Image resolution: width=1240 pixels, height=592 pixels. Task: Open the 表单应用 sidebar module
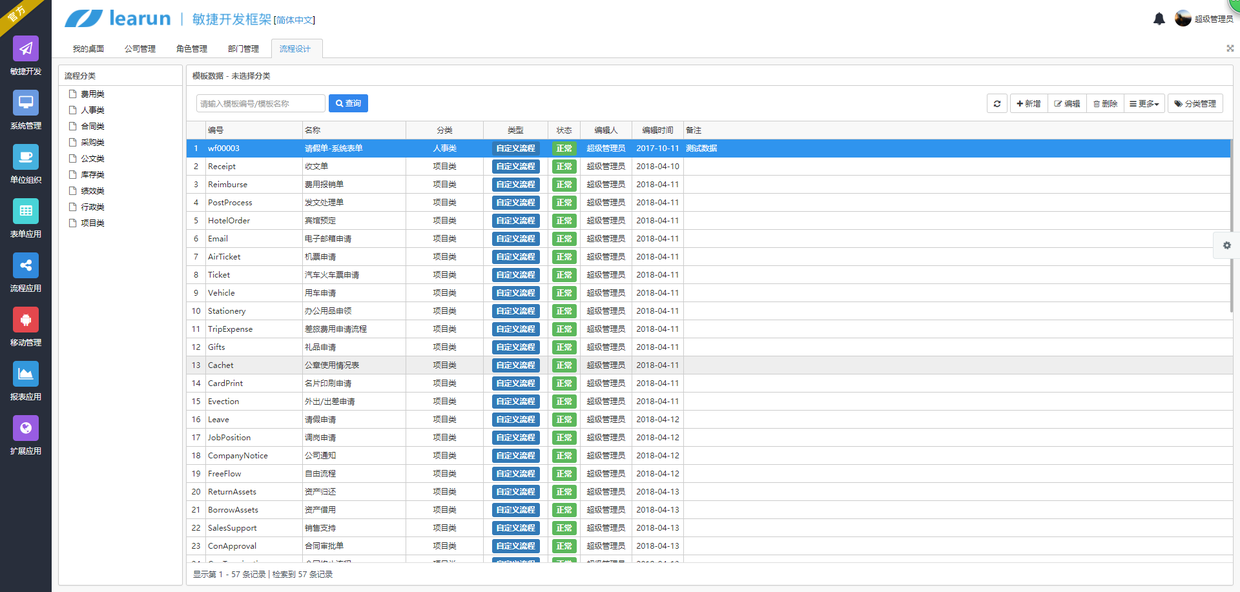point(26,218)
